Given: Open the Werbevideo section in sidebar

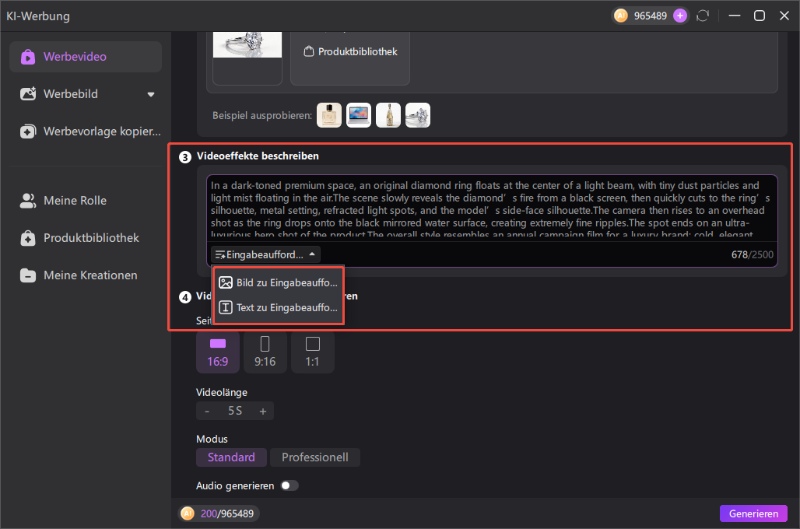Looking at the screenshot, I should click(86, 57).
